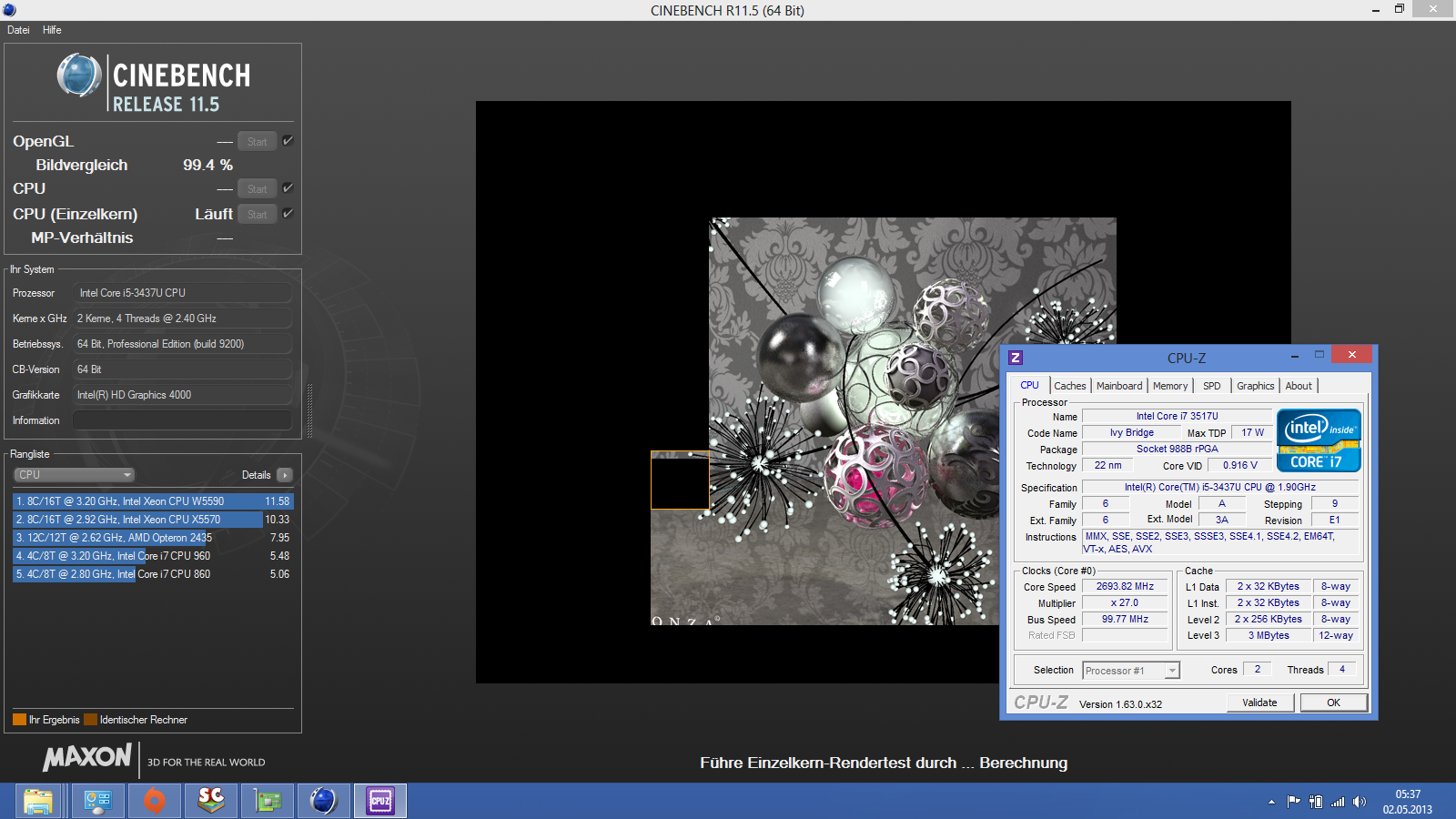This screenshot has width=1456, height=819.
Task: Select the Core i7 860 ranking entry
Action: pos(153,574)
